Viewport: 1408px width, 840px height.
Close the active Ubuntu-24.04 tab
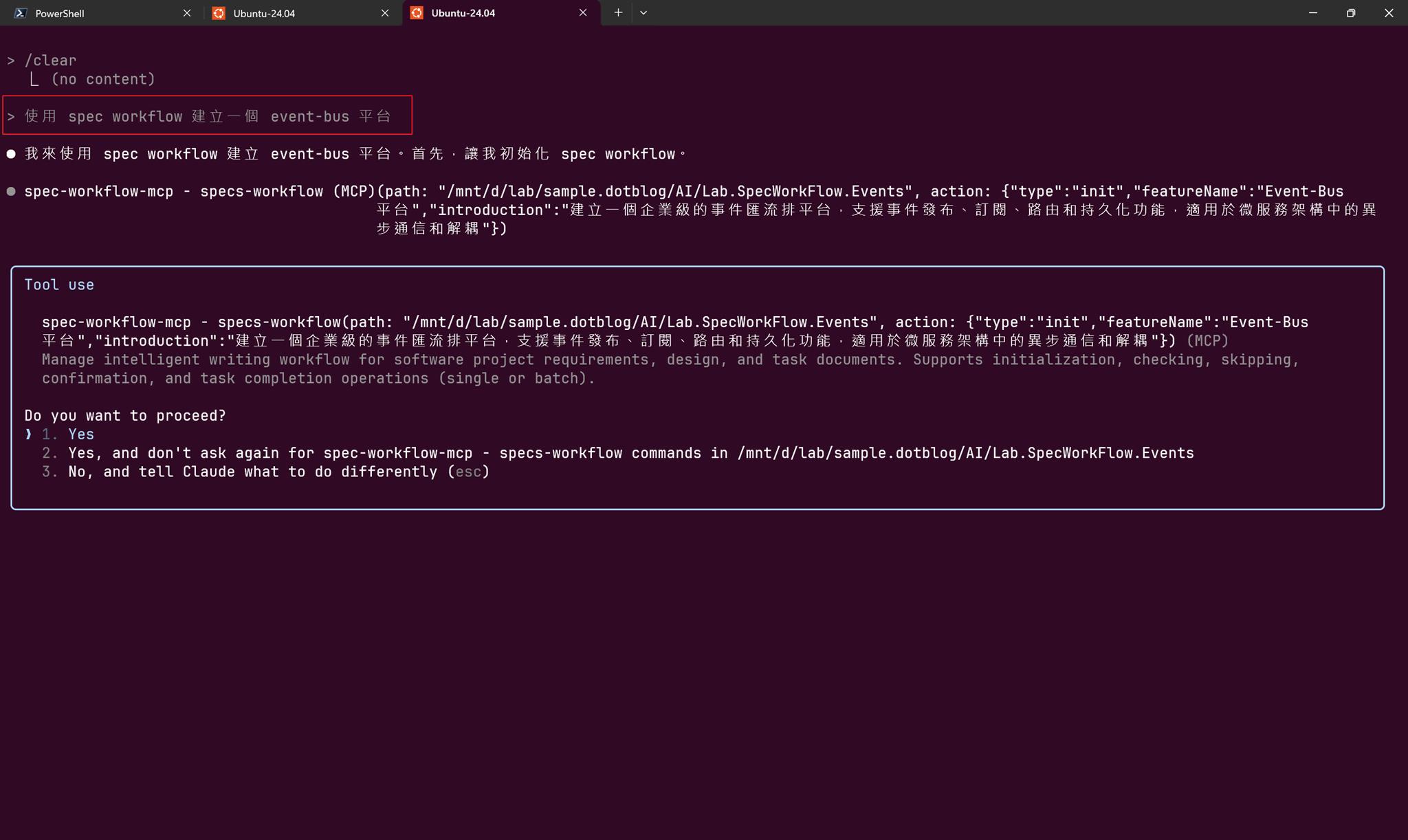pos(582,12)
